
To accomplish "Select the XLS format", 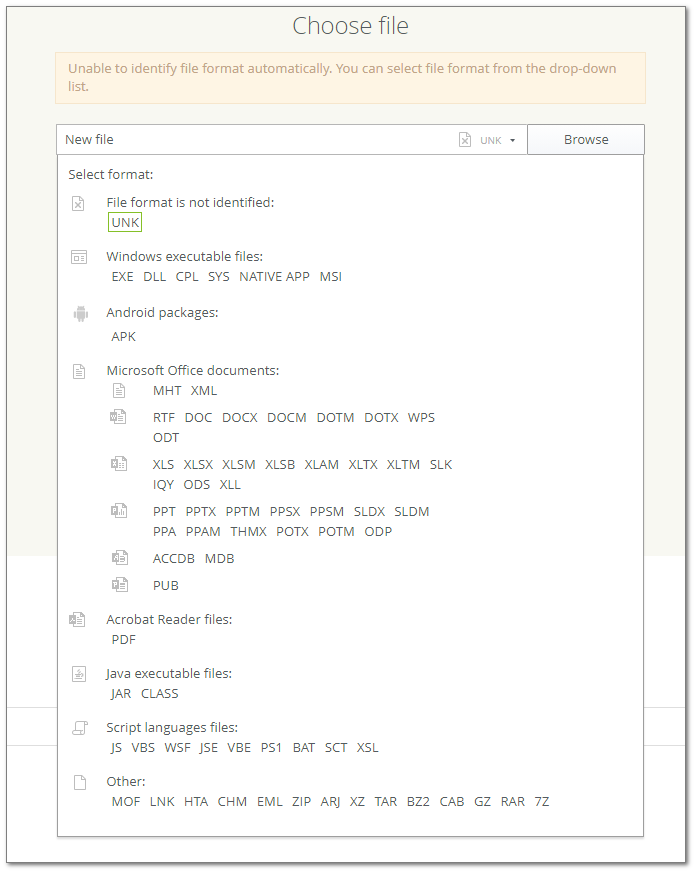I will [163, 464].
